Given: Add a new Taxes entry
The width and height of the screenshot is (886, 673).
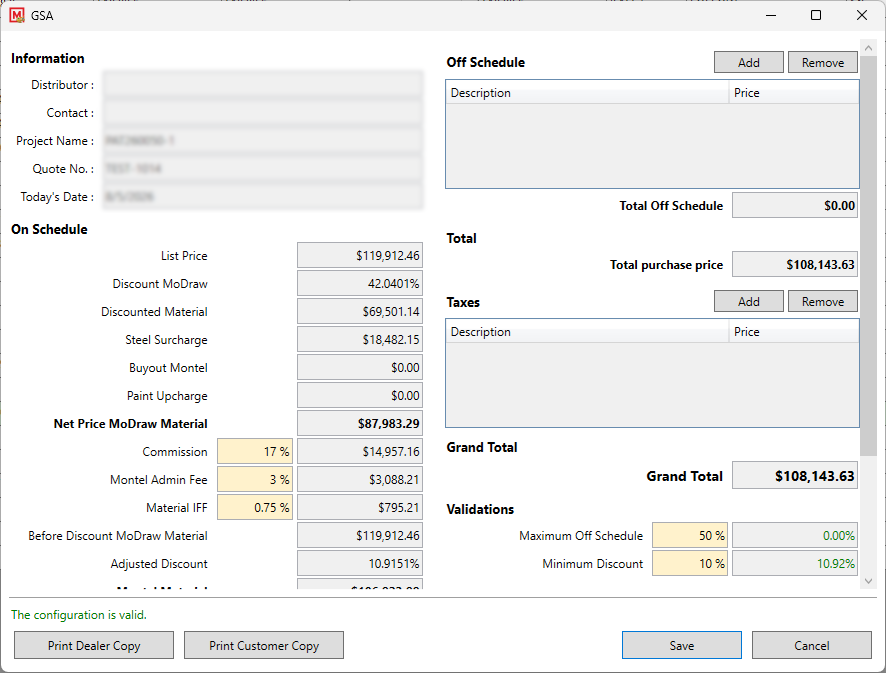Looking at the screenshot, I should [749, 301].
